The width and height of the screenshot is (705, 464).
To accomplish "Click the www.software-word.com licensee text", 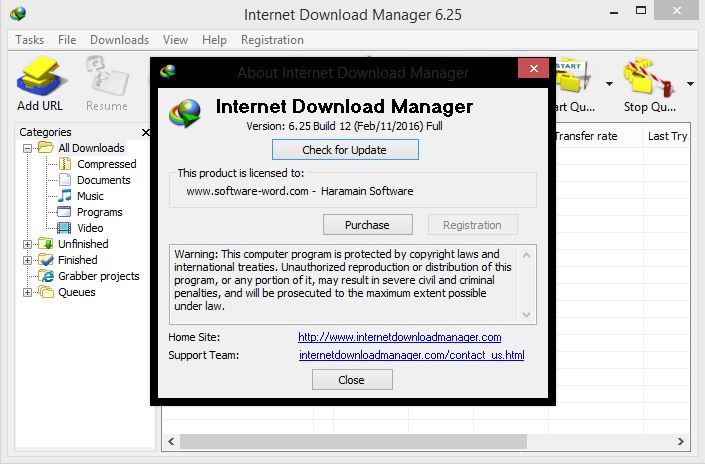I will pos(247,191).
